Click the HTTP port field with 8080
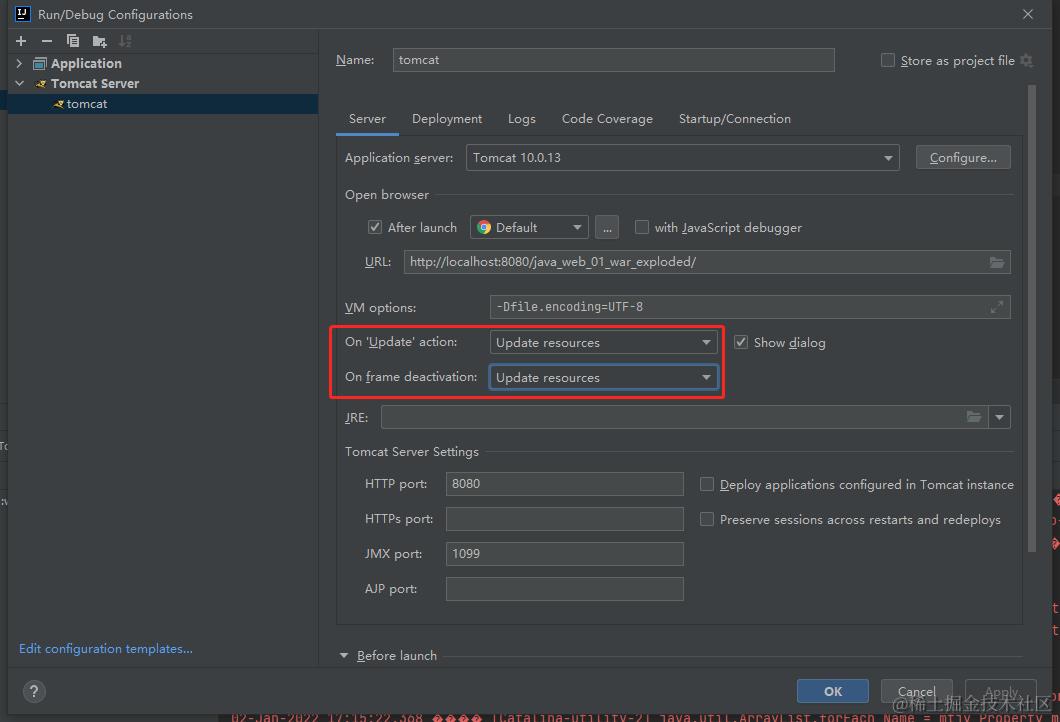Viewport: 1060px width, 722px height. click(x=564, y=484)
